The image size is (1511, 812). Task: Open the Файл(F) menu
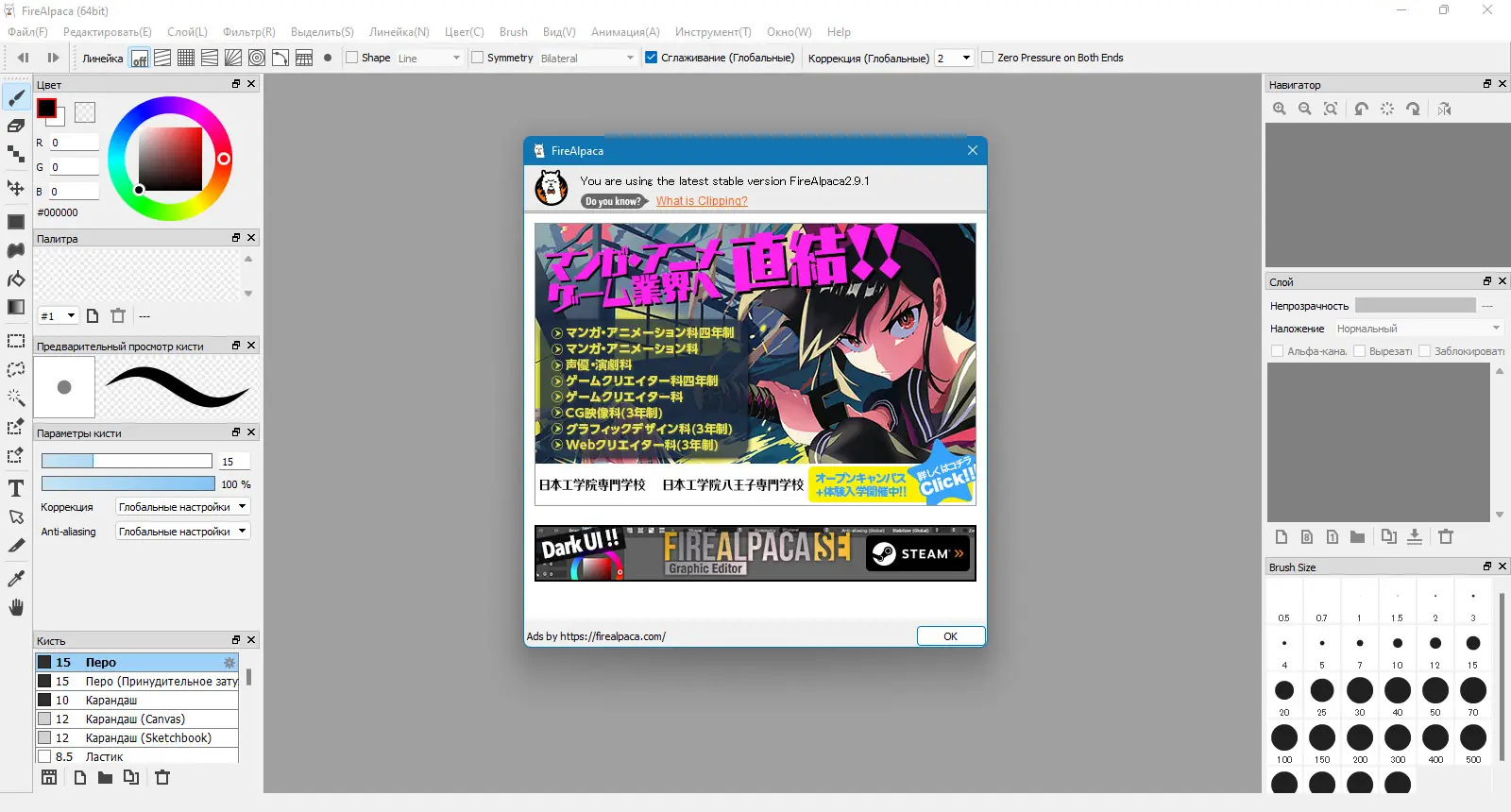27,32
